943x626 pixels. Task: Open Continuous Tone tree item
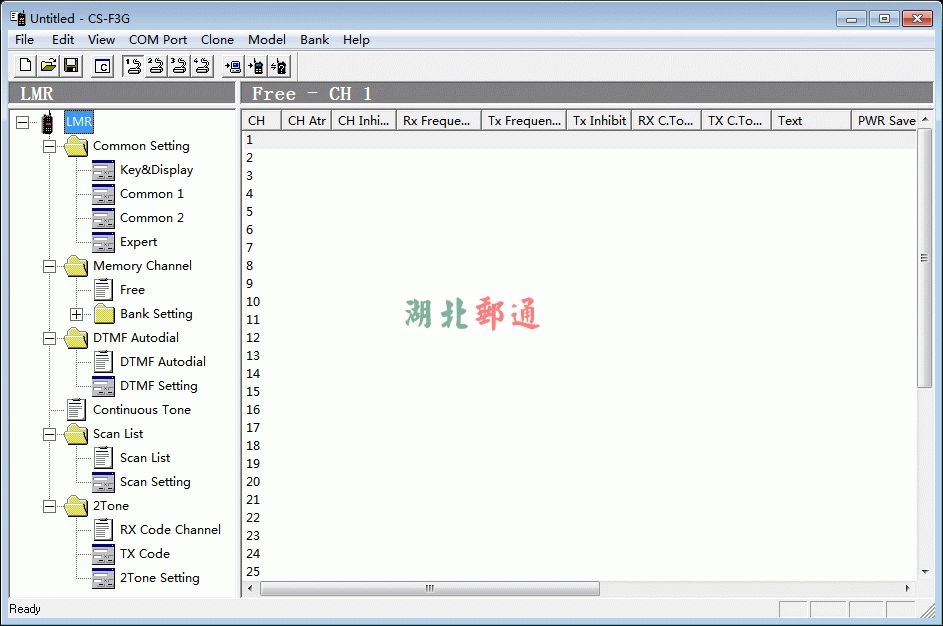click(x=141, y=410)
